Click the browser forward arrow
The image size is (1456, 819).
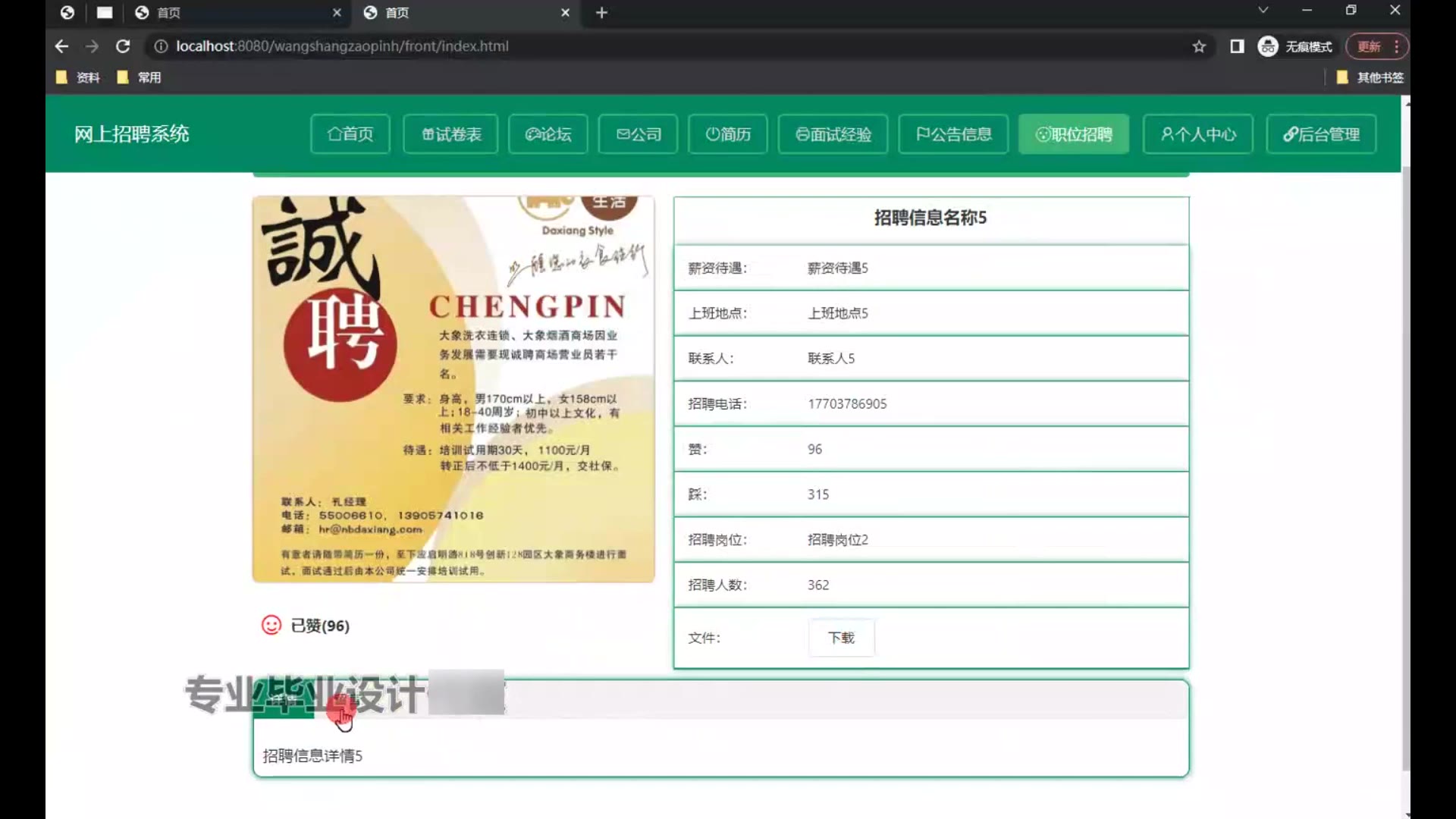click(92, 46)
